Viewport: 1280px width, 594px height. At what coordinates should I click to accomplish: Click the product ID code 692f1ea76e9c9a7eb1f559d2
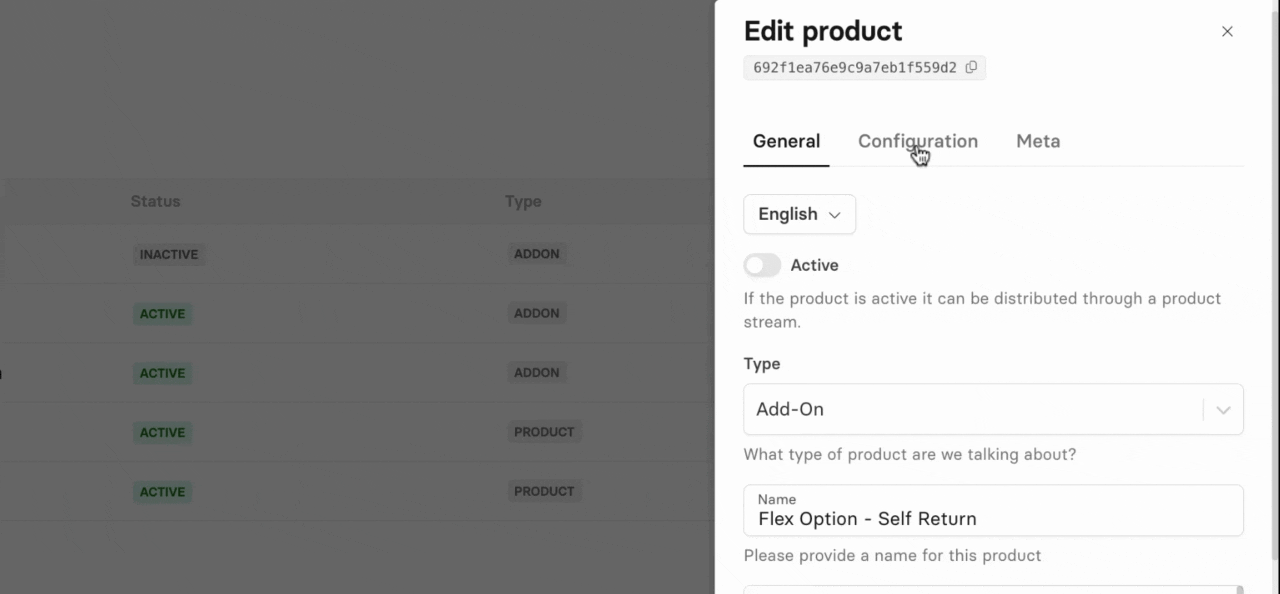click(854, 68)
